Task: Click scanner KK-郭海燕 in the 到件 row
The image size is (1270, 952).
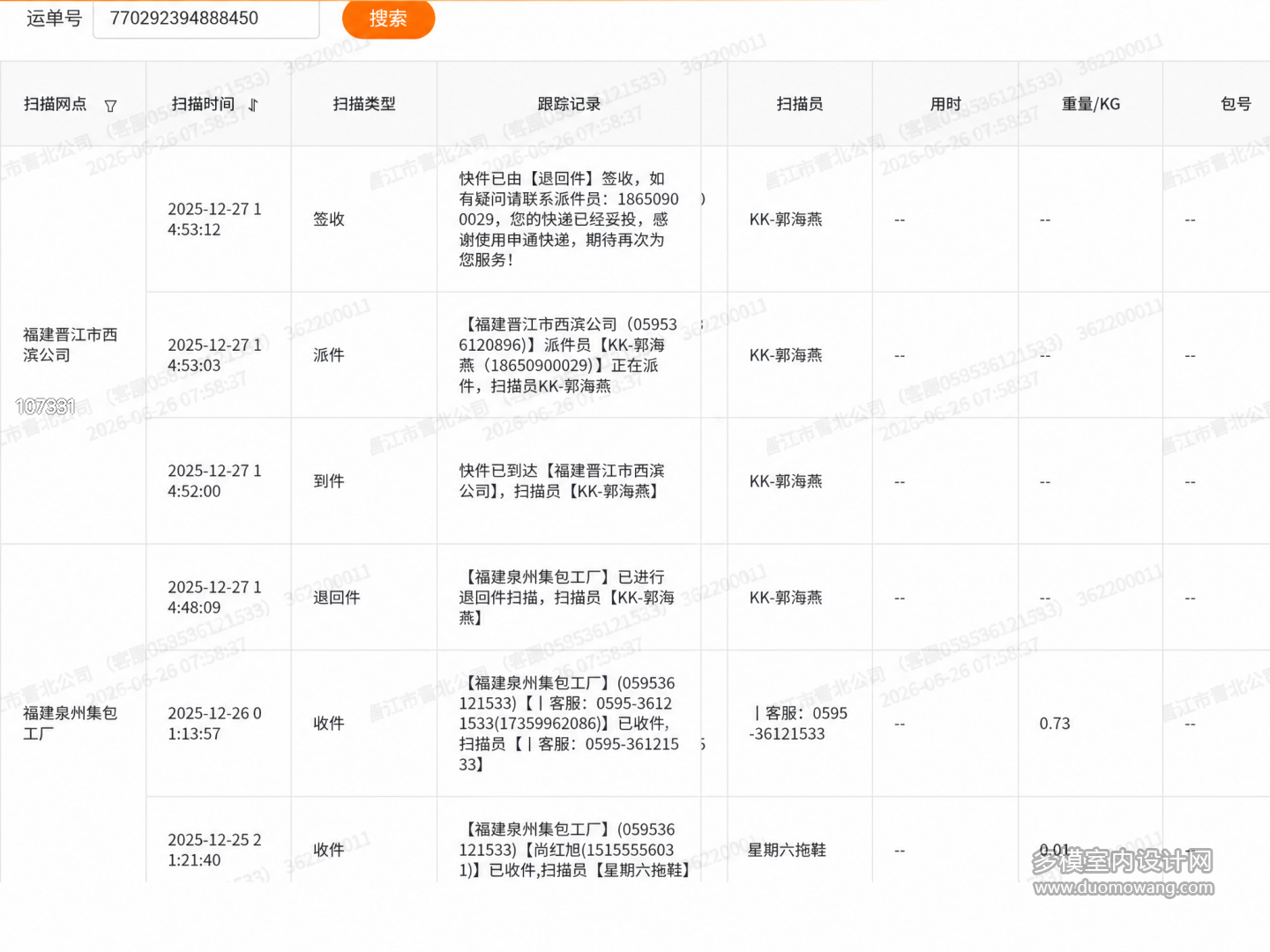Action: [786, 481]
